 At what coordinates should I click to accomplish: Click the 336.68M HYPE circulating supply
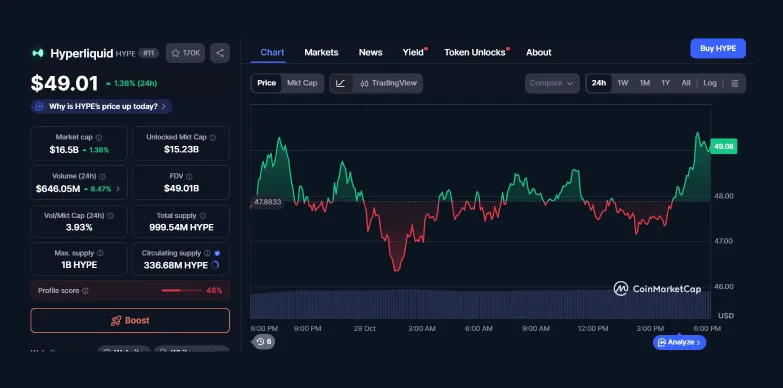(x=176, y=265)
